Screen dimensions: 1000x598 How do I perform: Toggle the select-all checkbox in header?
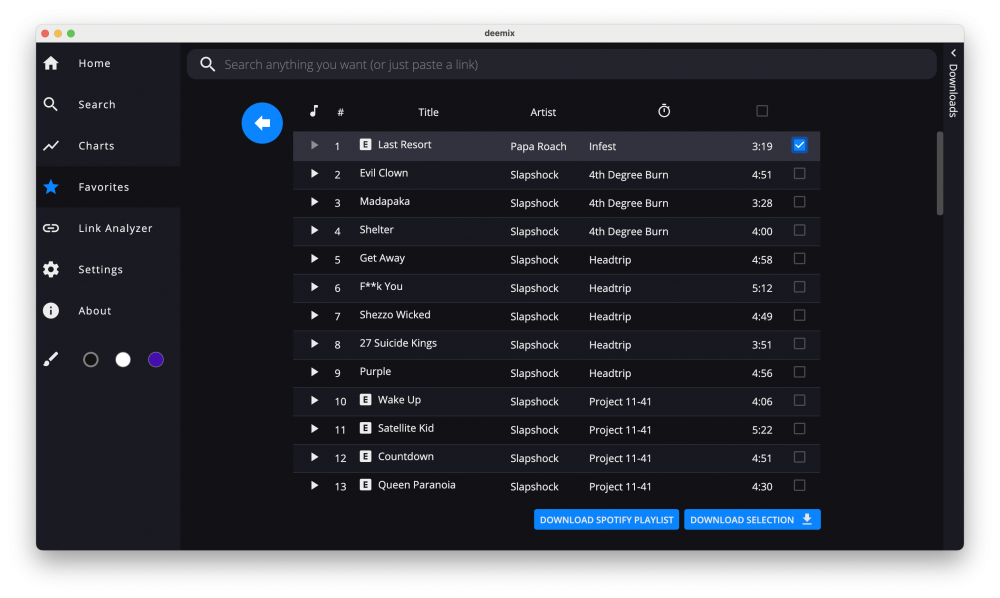coord(762,111)
